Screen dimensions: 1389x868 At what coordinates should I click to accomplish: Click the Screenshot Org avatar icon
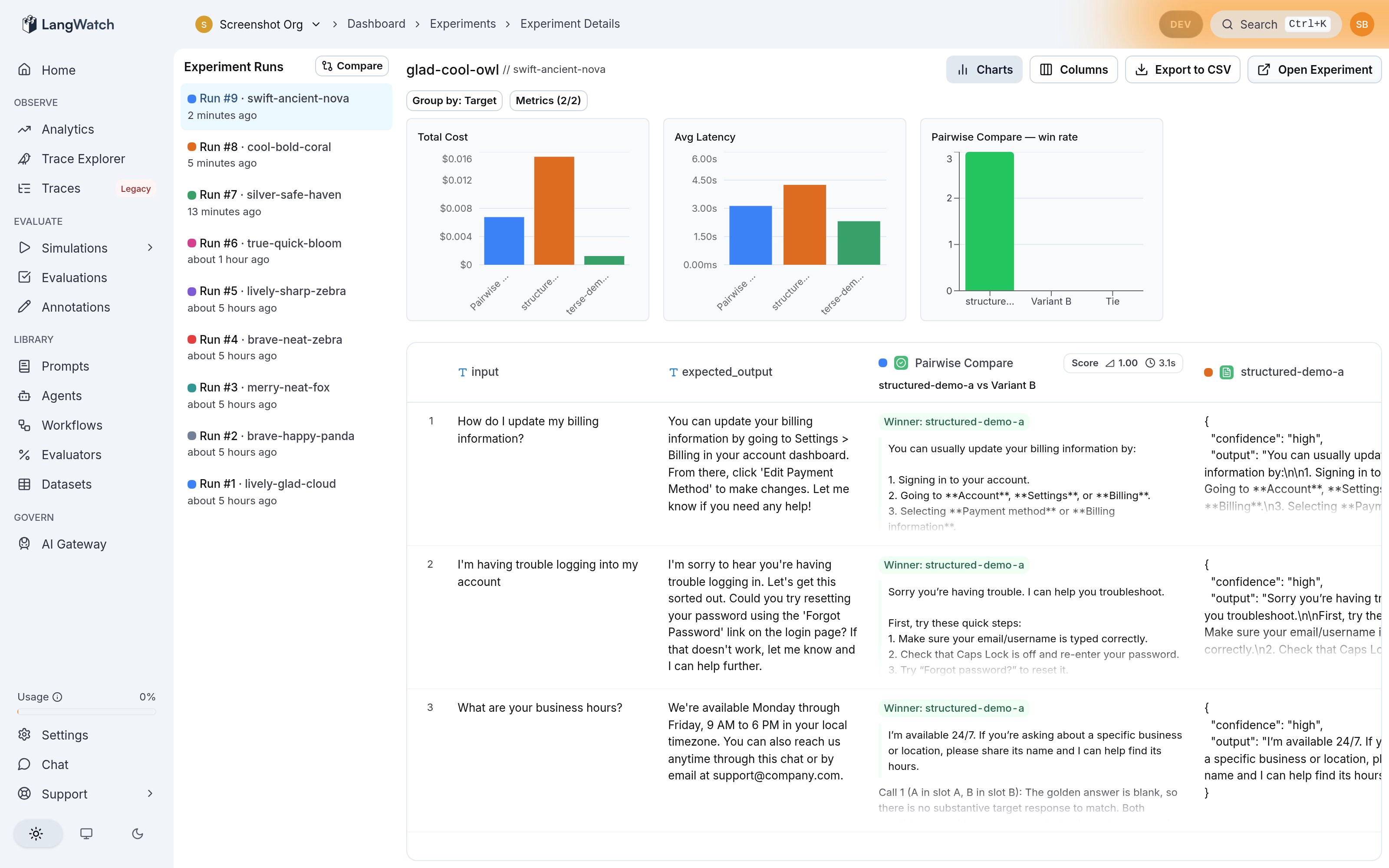204,24
